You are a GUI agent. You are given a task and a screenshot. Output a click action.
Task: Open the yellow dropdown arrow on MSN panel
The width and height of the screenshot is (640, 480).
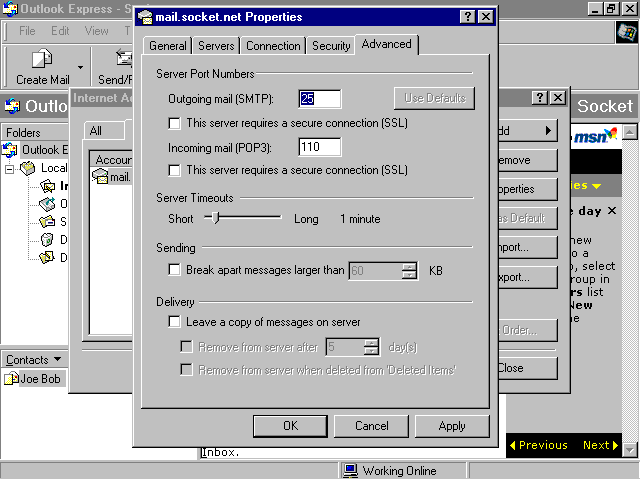coord(596,186)
